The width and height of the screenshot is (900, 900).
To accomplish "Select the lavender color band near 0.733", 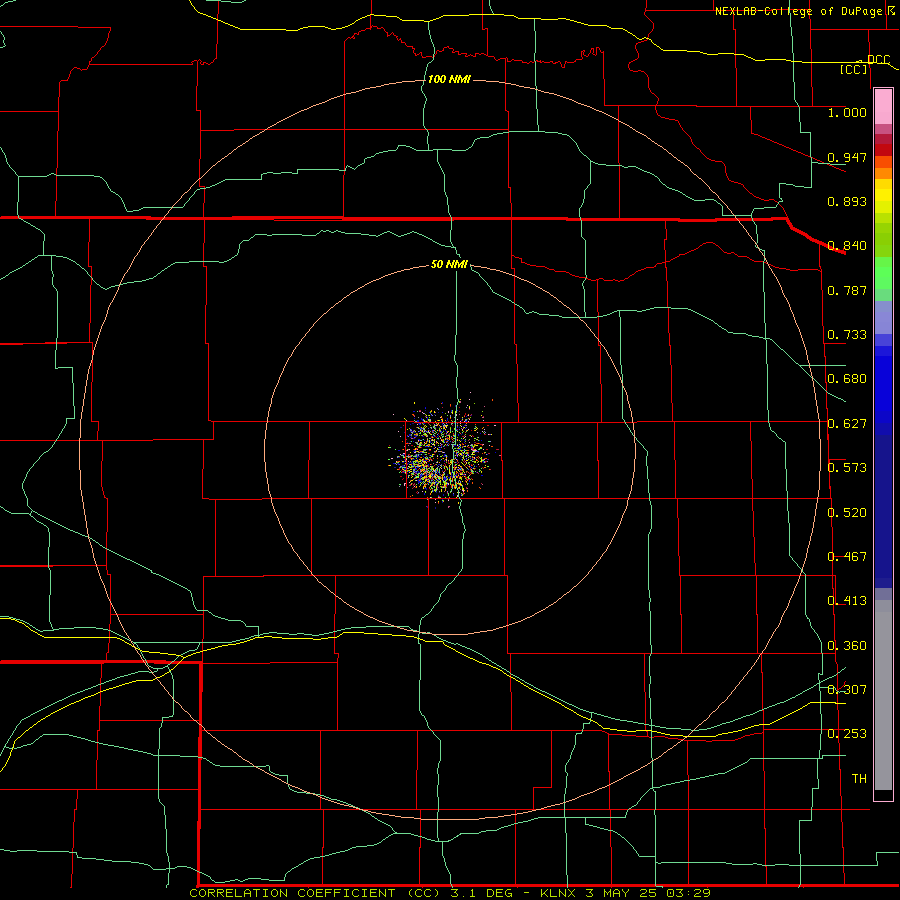I will 883,317.
